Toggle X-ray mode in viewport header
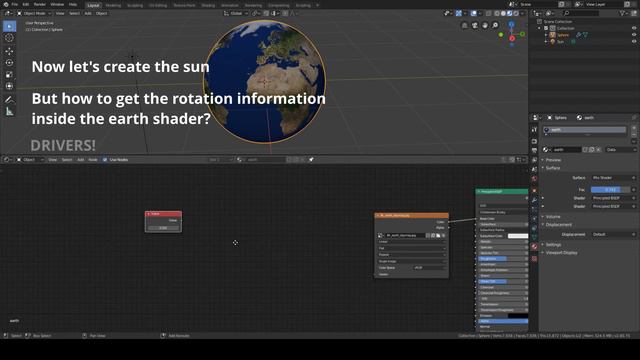Image resolution: width=640 pixels, height=360 pixels. click(x=488, y=13)
